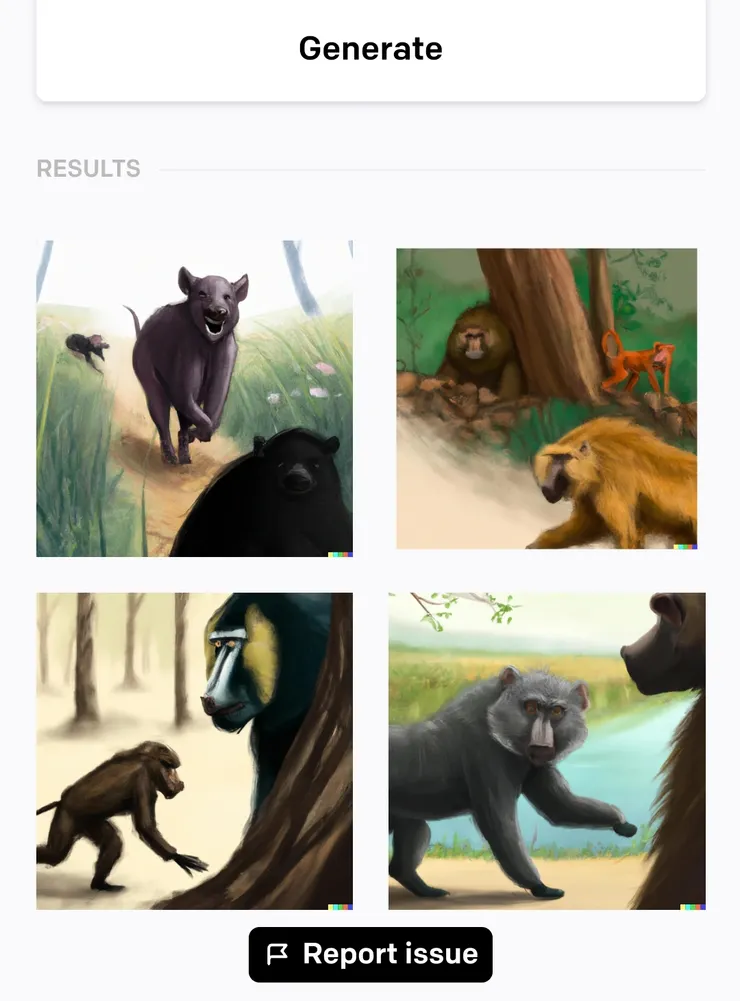Screen dimensions: 740x1001
Task: Open the purple running animal result image
Action: (194, 398)
